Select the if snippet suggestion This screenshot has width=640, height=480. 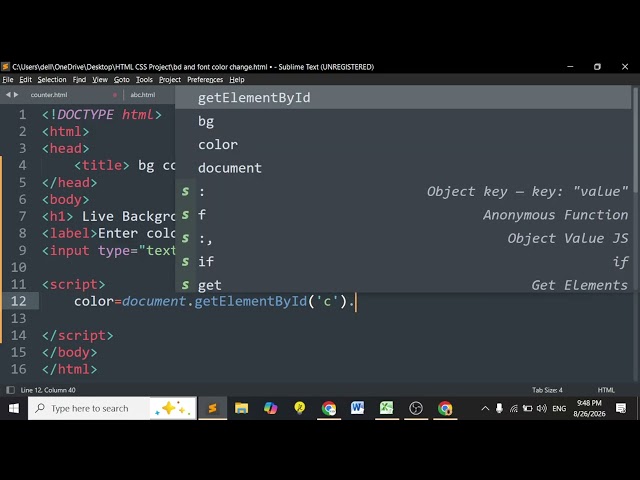pos(403,261)
